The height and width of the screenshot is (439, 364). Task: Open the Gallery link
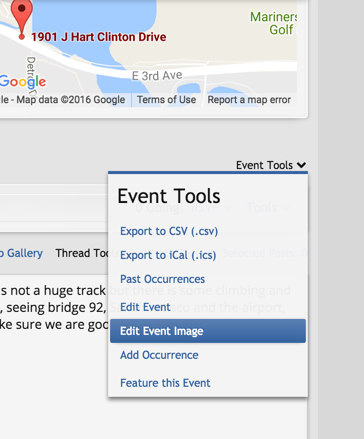21,253
